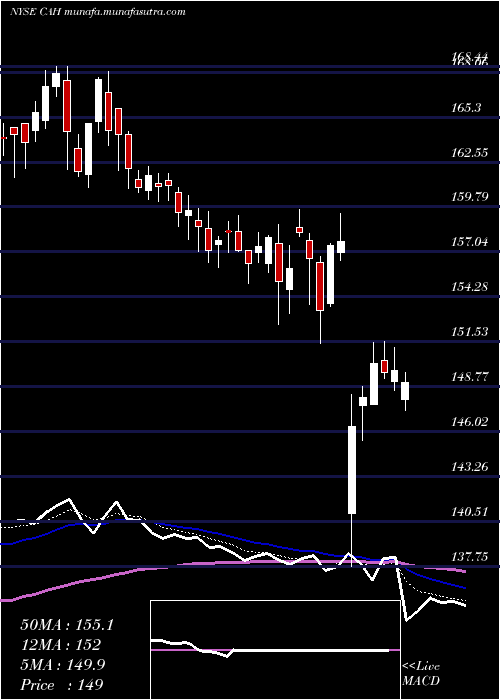The height and width of the screenshot is (700, 500).
Task: Click the 5MA : 149.9 readout
Action: tap(63, 665)
